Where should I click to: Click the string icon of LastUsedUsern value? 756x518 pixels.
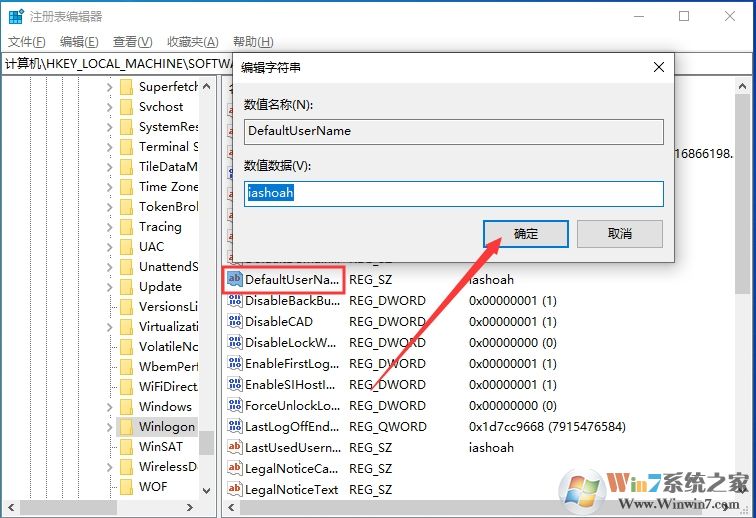[235, 447]
